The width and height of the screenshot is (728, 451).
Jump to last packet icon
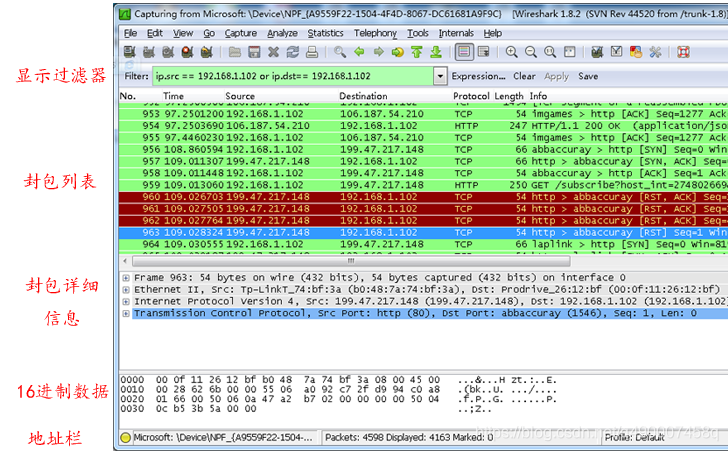(436, 52)
